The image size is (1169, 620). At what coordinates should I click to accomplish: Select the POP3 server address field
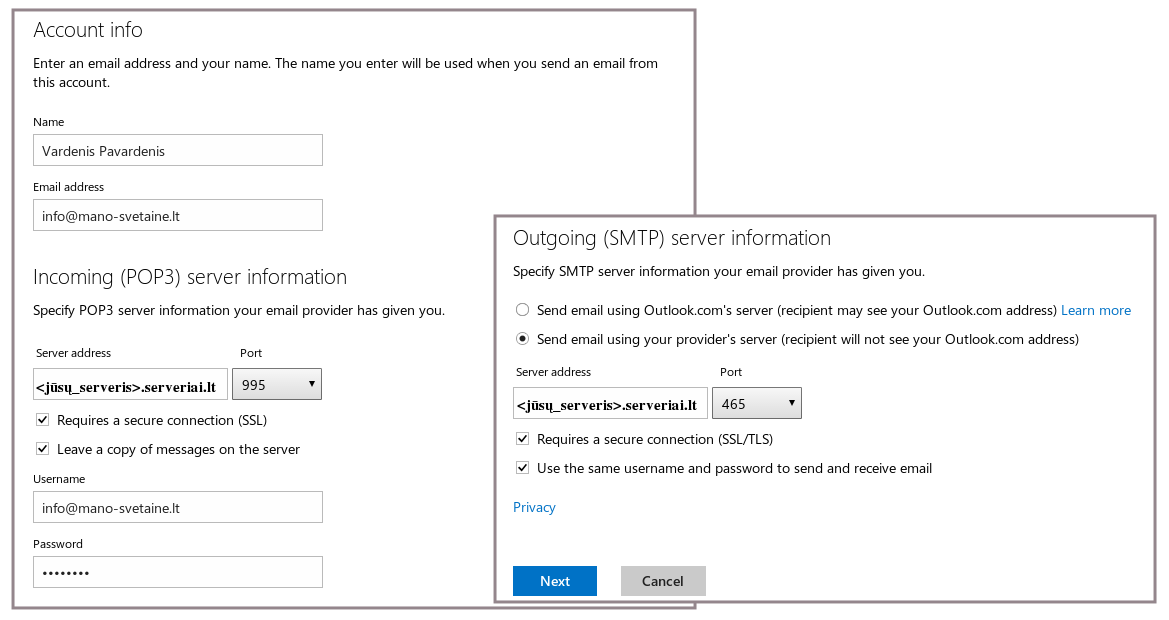point(130,385)
